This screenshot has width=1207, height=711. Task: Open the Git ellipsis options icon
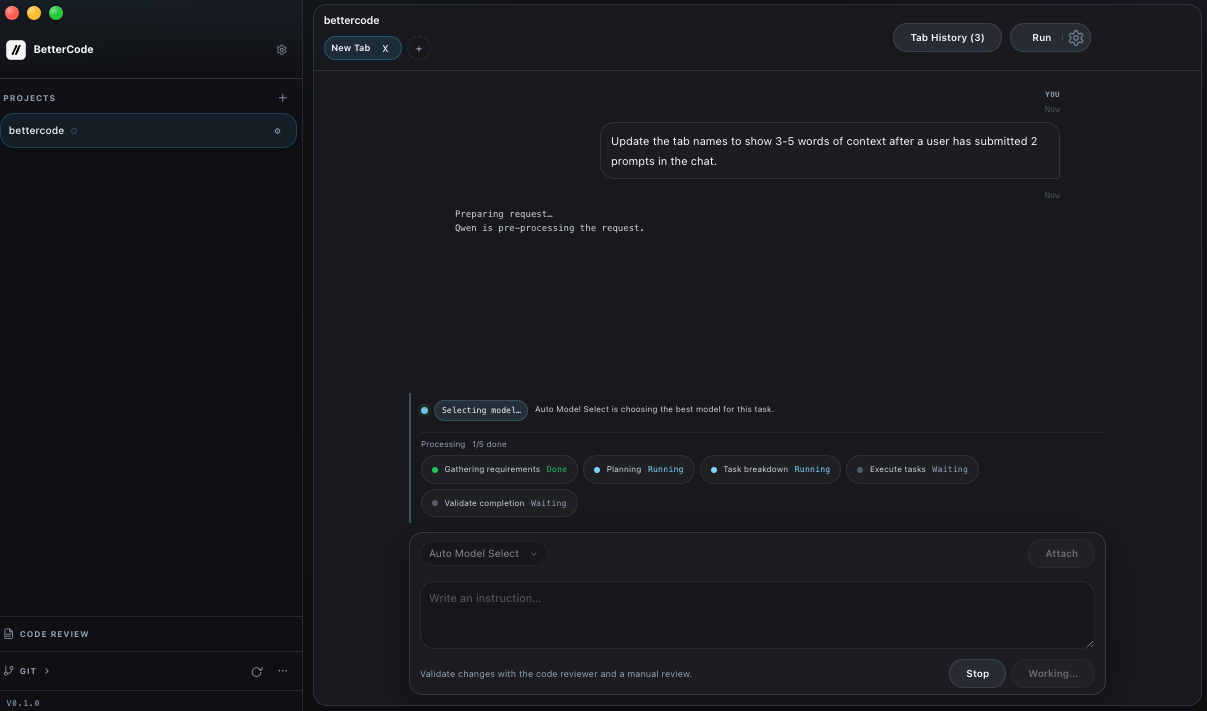click(282, 671)
